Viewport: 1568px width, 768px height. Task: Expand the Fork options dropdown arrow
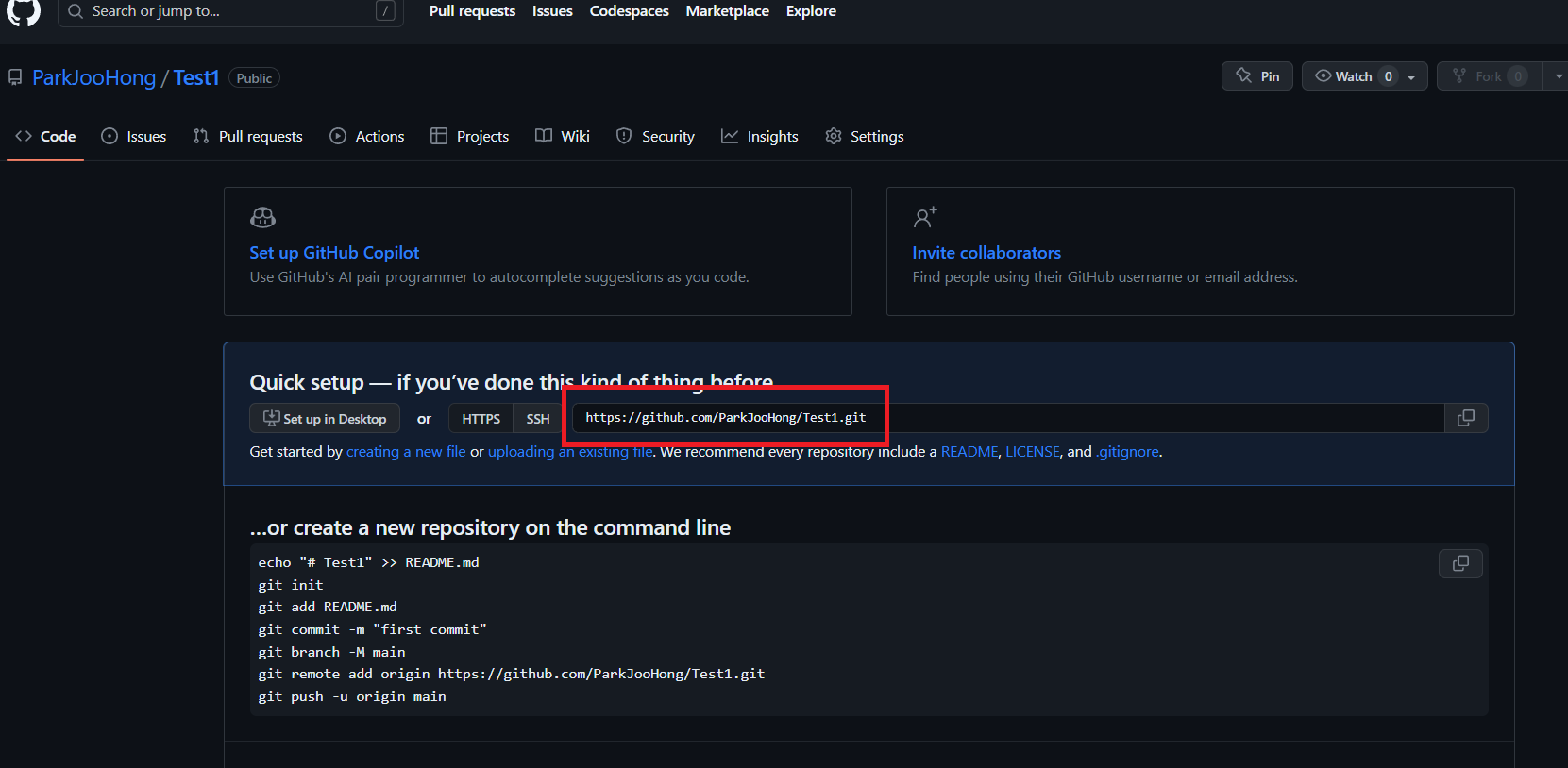click(1558, 76)
